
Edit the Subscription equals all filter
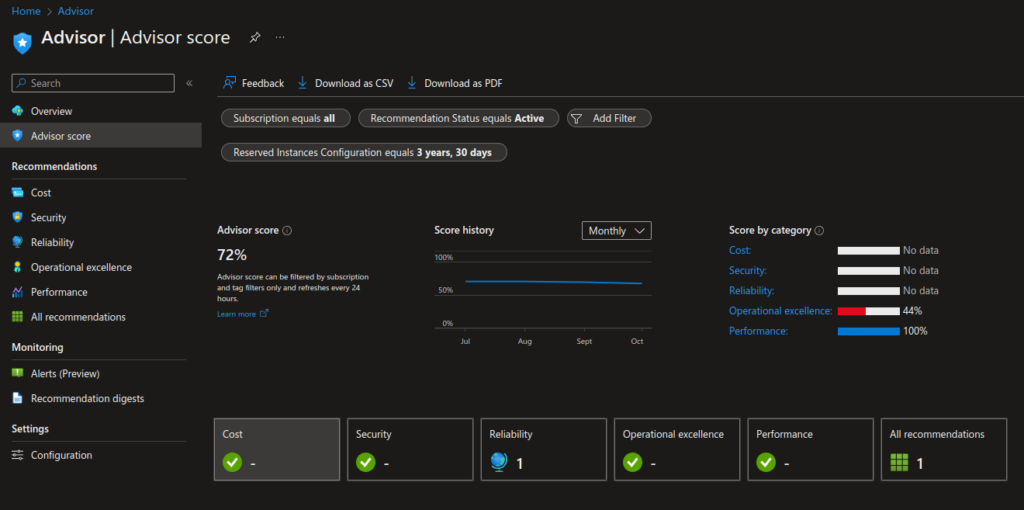(284, 118)
